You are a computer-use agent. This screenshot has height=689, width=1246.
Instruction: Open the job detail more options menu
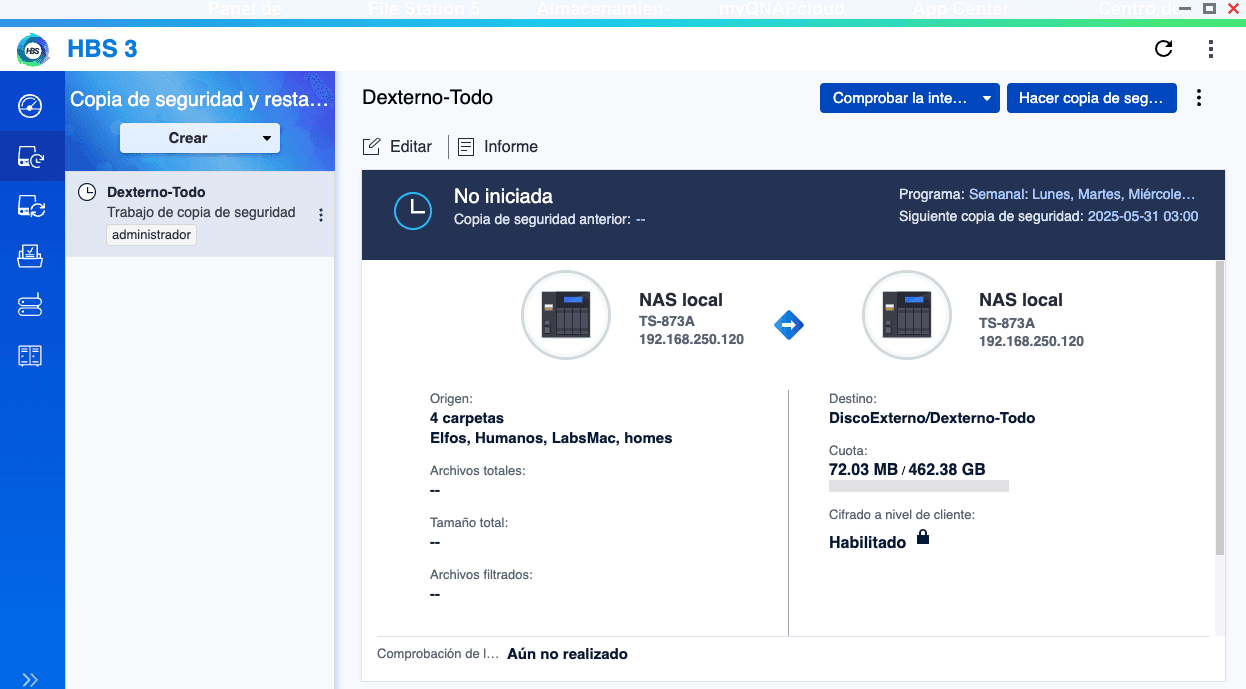[x=1199, y=98]
